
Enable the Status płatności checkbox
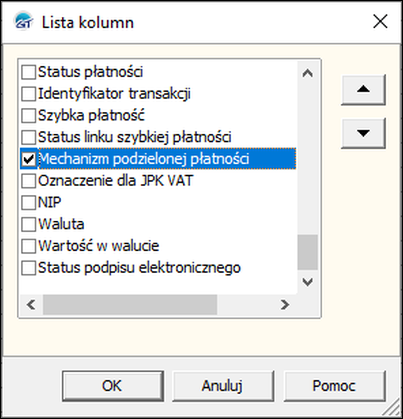(29, 72)
